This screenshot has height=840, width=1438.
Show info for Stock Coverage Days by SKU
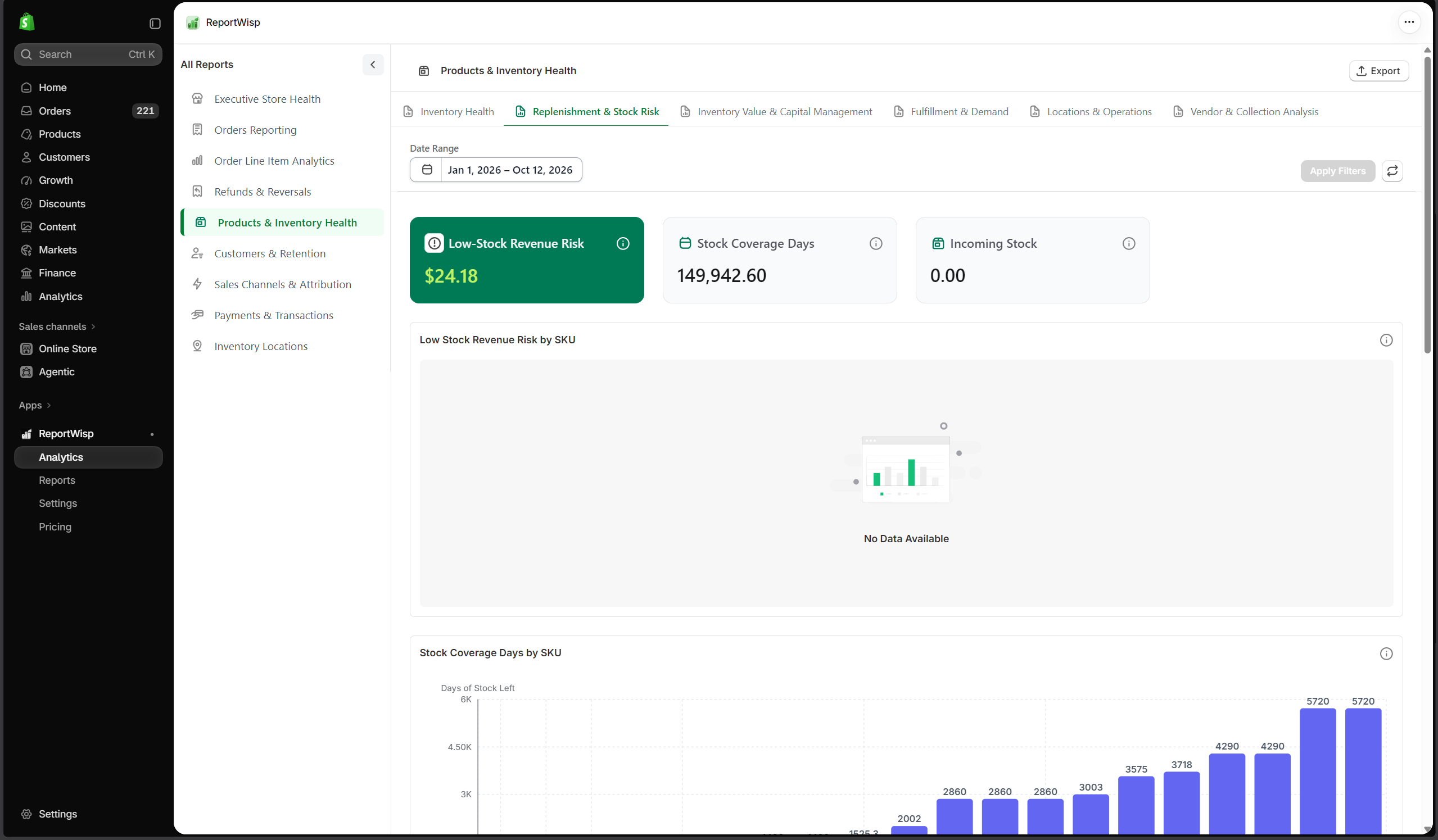point(1386,653)
